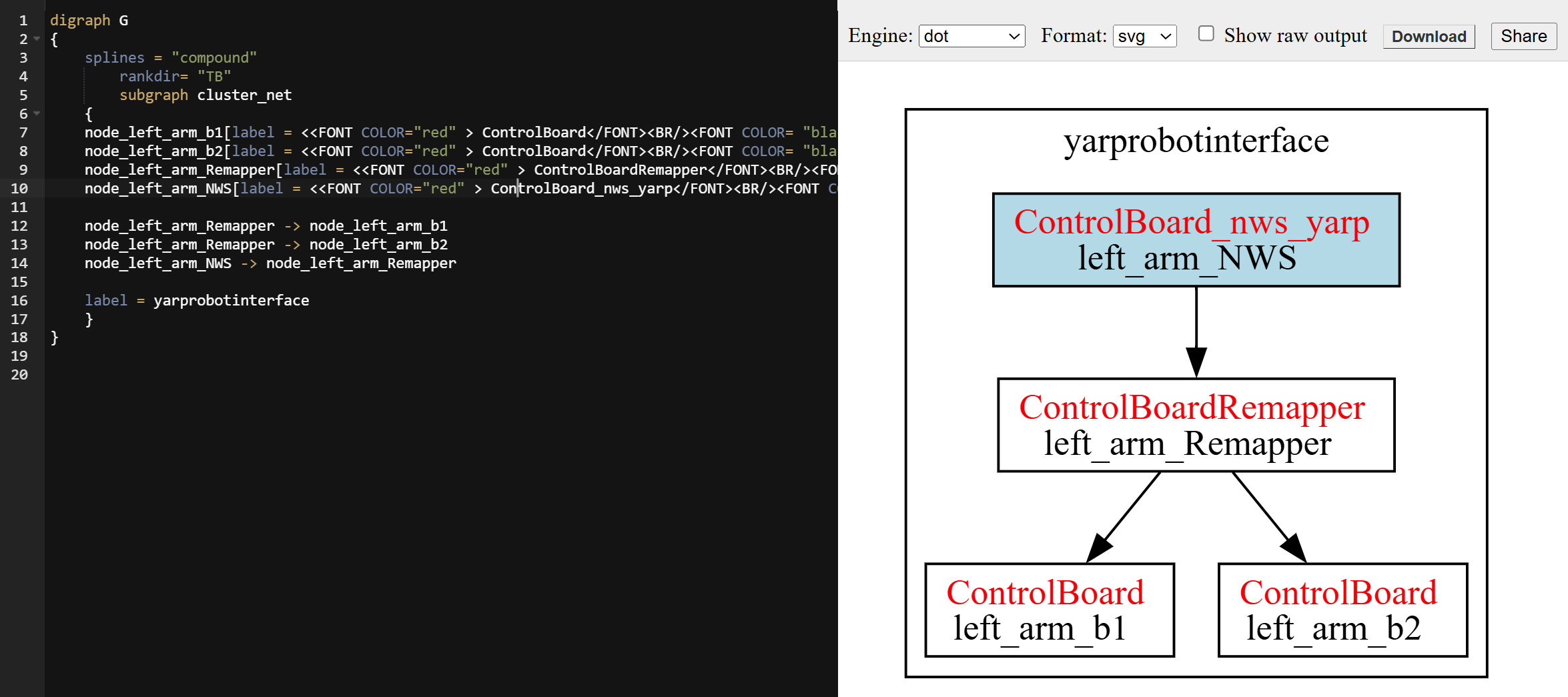
Task: Click the arrowhead pointing into ControlBoardRemapper node
Action: coord(1196,362)
